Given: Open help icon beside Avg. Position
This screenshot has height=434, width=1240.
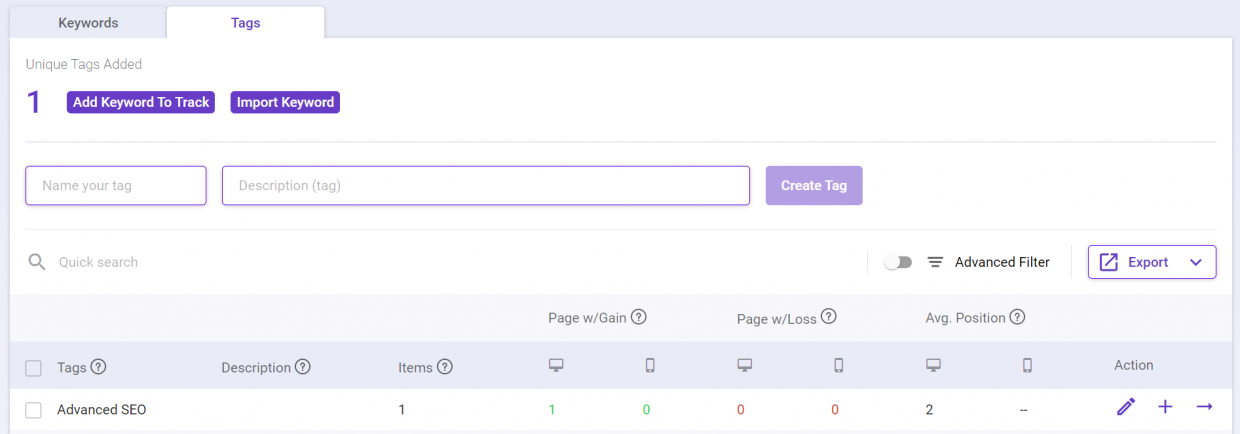Looking at the screenshot, I should point(1017,317).
